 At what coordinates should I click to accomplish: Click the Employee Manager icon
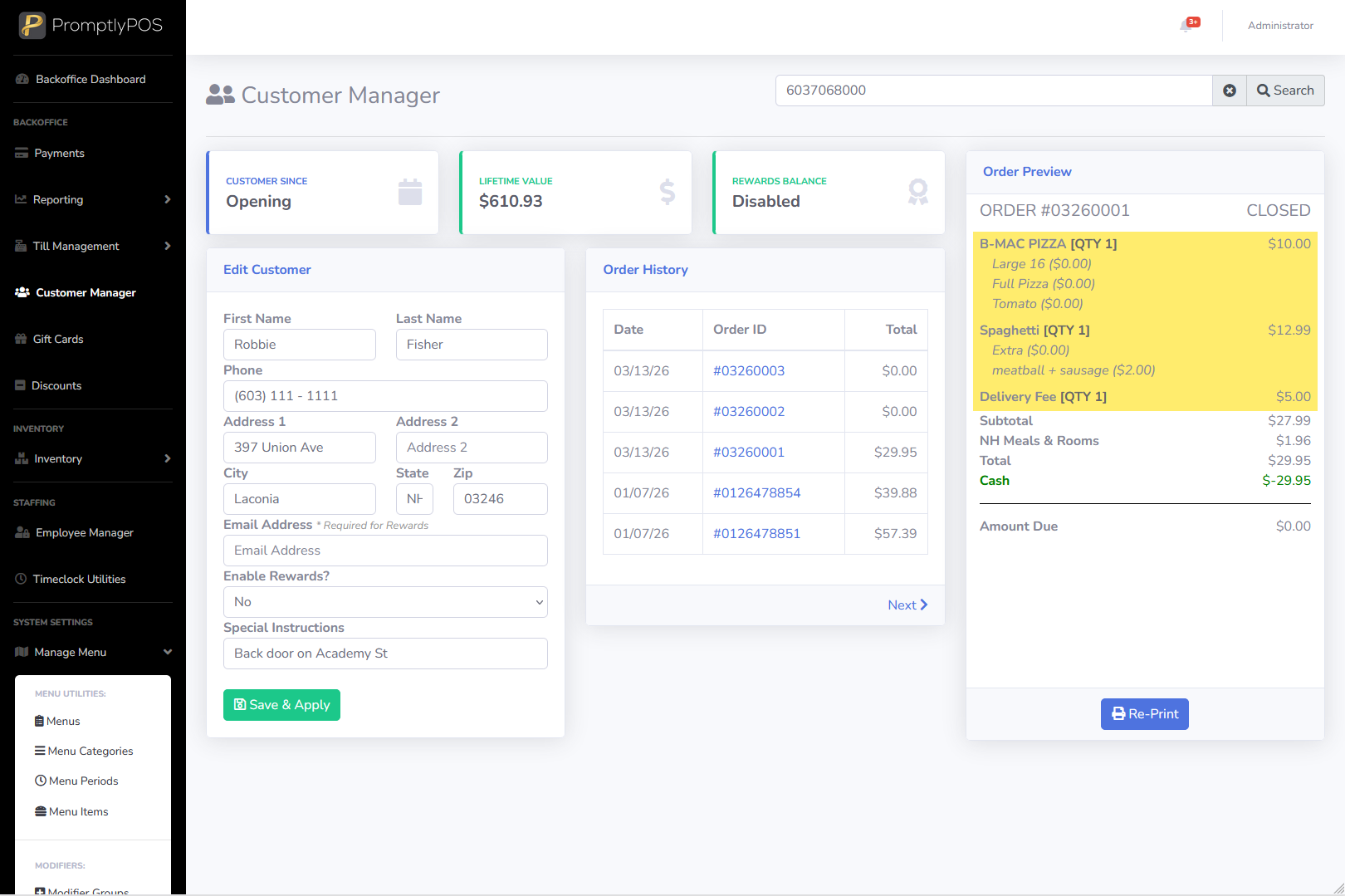coord(22,532)
